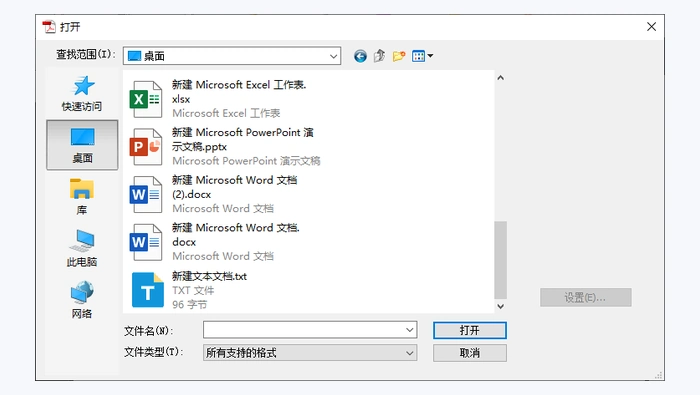
Task: Open 快速访问 in the sidebar
Action: click(x=82, y=93)
